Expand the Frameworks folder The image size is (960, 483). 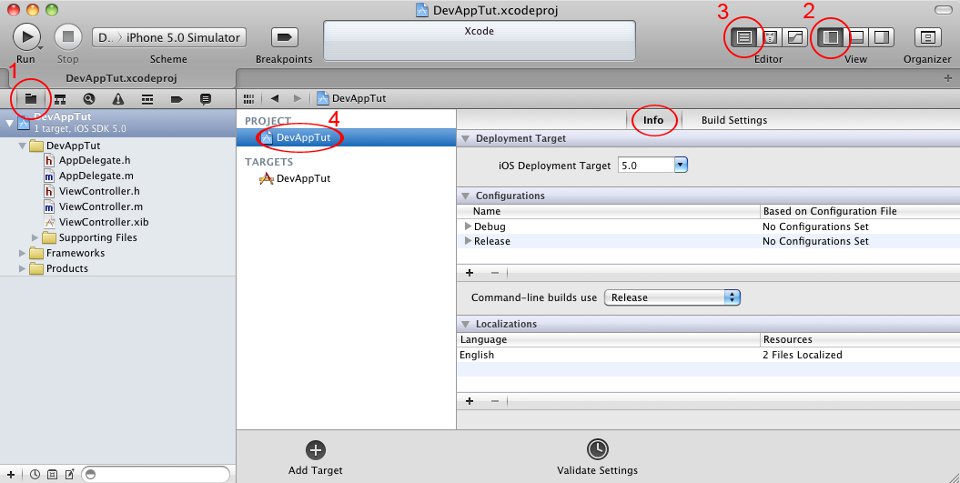click(x=22, y=253)
